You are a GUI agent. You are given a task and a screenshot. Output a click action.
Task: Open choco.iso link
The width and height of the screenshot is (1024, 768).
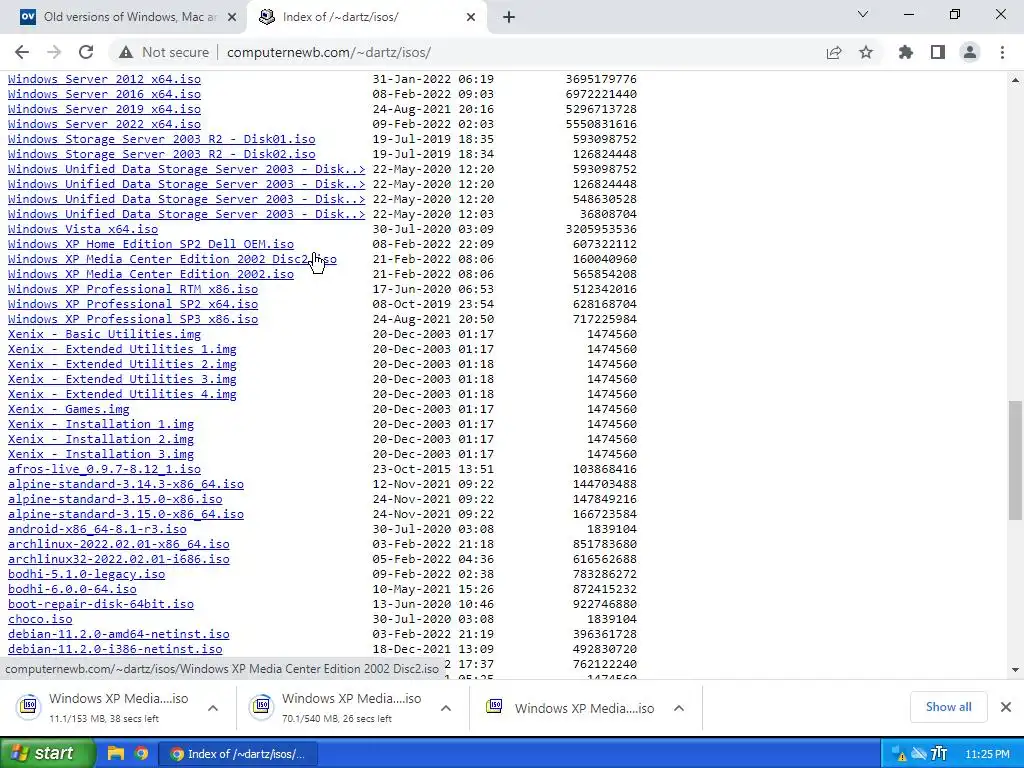[40, 619]
